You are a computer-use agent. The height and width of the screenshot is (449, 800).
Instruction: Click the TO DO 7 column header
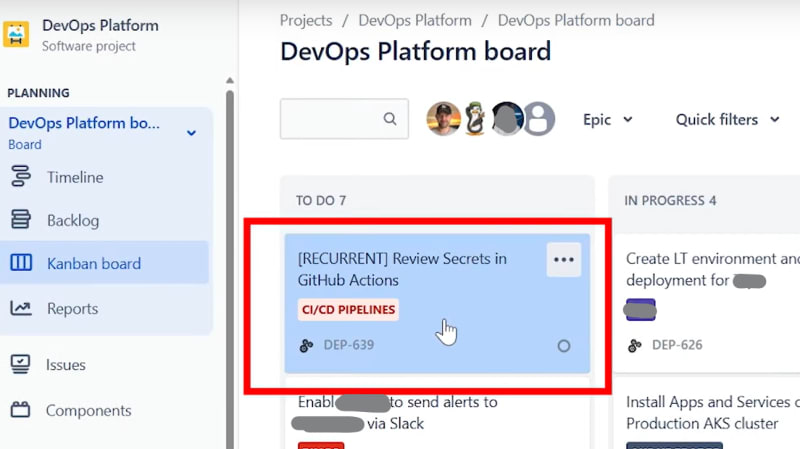tap(321, 201)
